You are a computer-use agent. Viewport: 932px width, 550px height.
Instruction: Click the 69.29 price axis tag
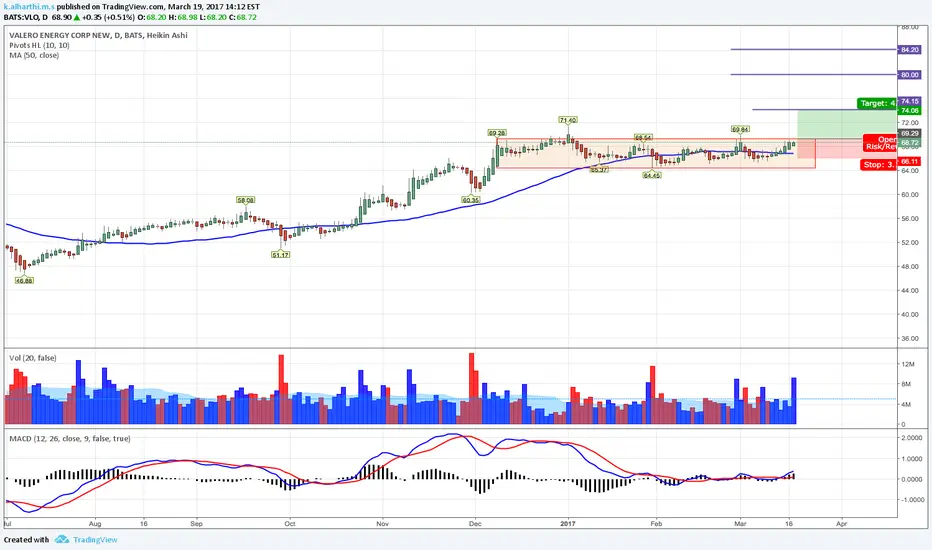pyautogui.click(x=909, y=134)
